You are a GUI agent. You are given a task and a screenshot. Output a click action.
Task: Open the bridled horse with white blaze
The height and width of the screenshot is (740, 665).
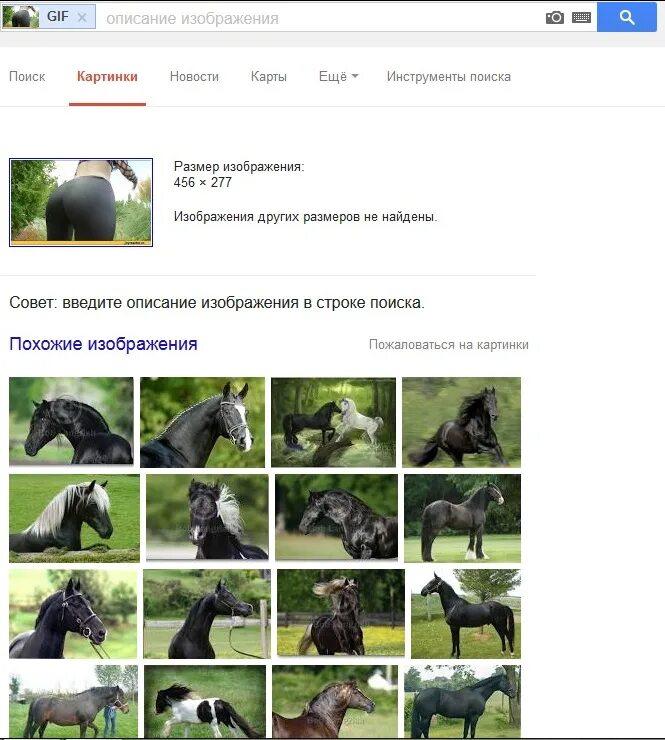click(x=202, y=422)
